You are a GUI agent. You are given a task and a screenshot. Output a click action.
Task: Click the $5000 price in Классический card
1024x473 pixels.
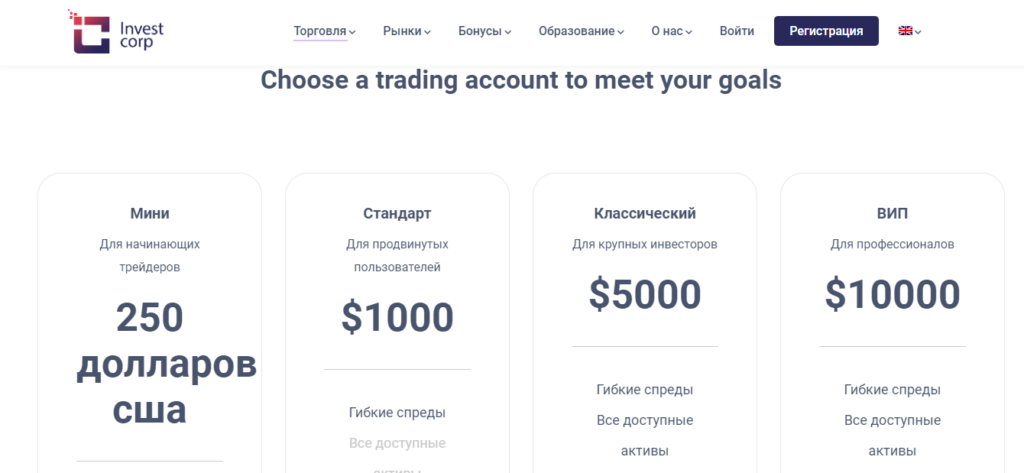coord(645,295)
